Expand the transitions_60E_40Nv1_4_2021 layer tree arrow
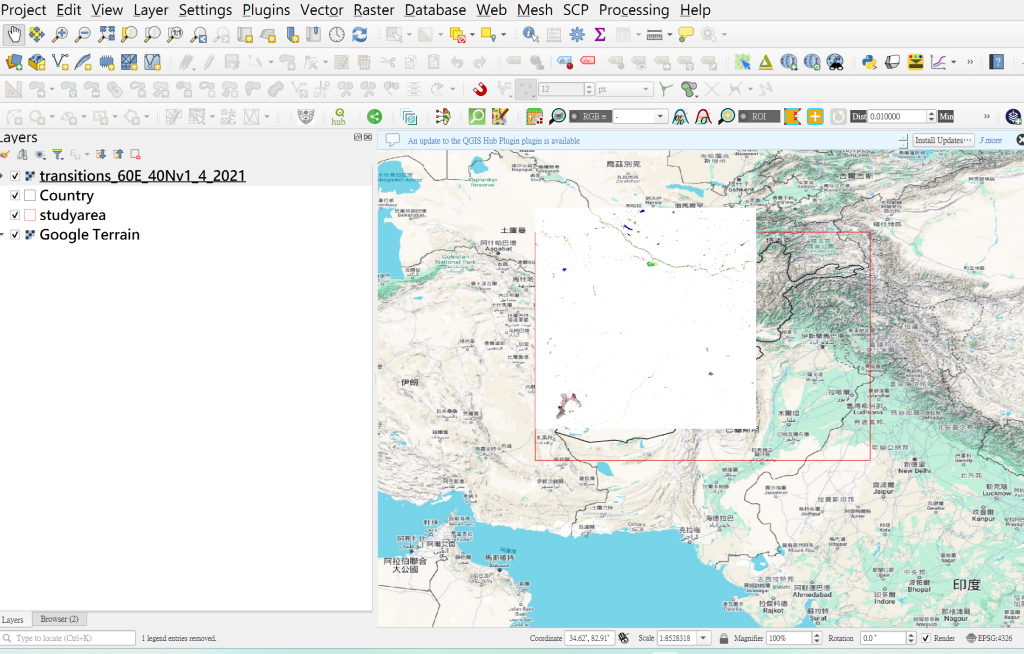The height and width of the screenshot is (654, 1024). tap(2, 176)
